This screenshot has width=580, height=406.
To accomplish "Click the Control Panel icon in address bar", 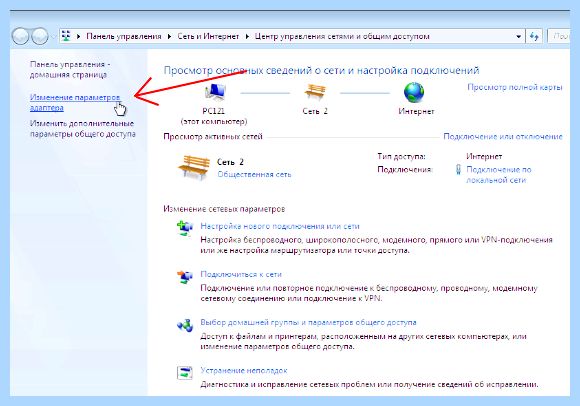I will pos(66,36).
